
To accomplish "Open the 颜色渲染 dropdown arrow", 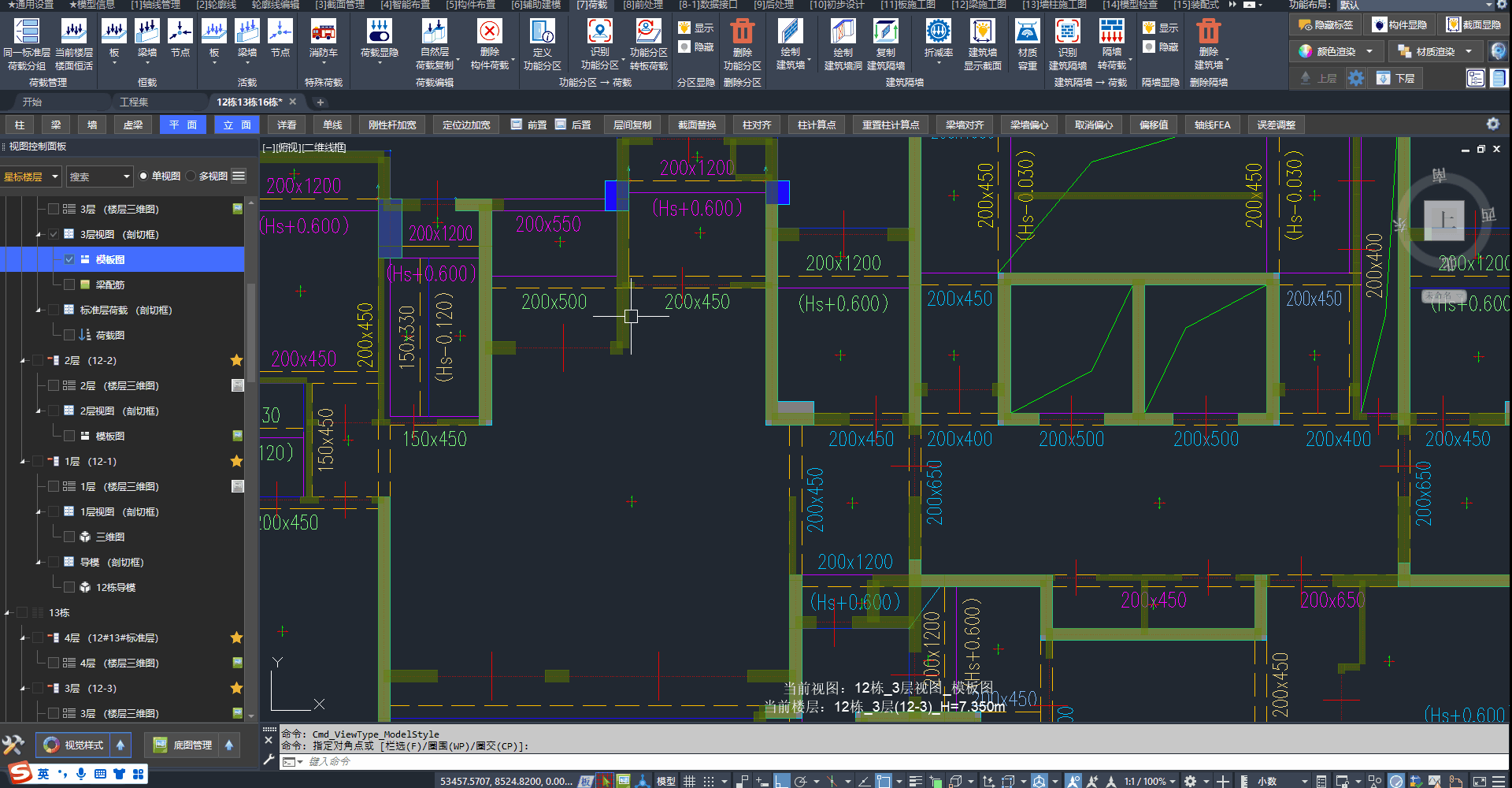I will tap(1369, 52).
